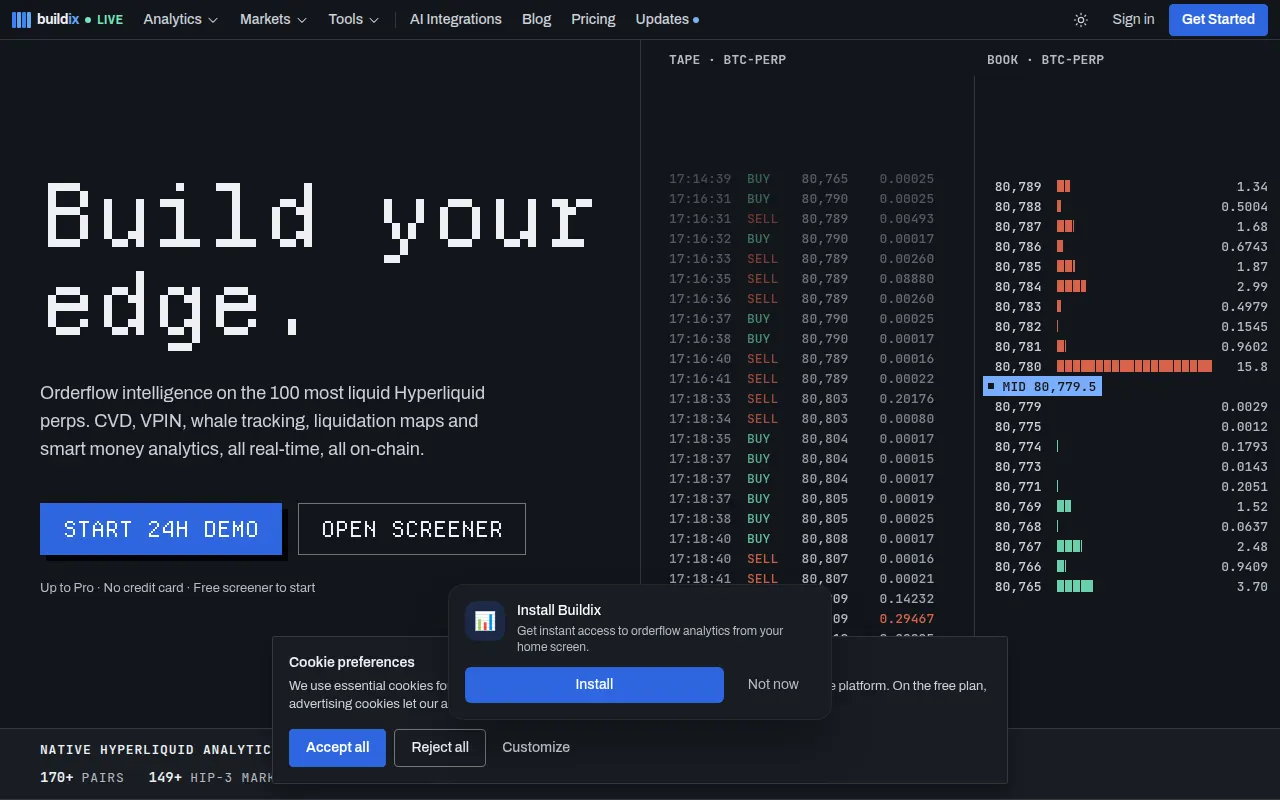
Task: Click the 17:14:39 BUY 80,765 trade row
Action: [801, 179]
